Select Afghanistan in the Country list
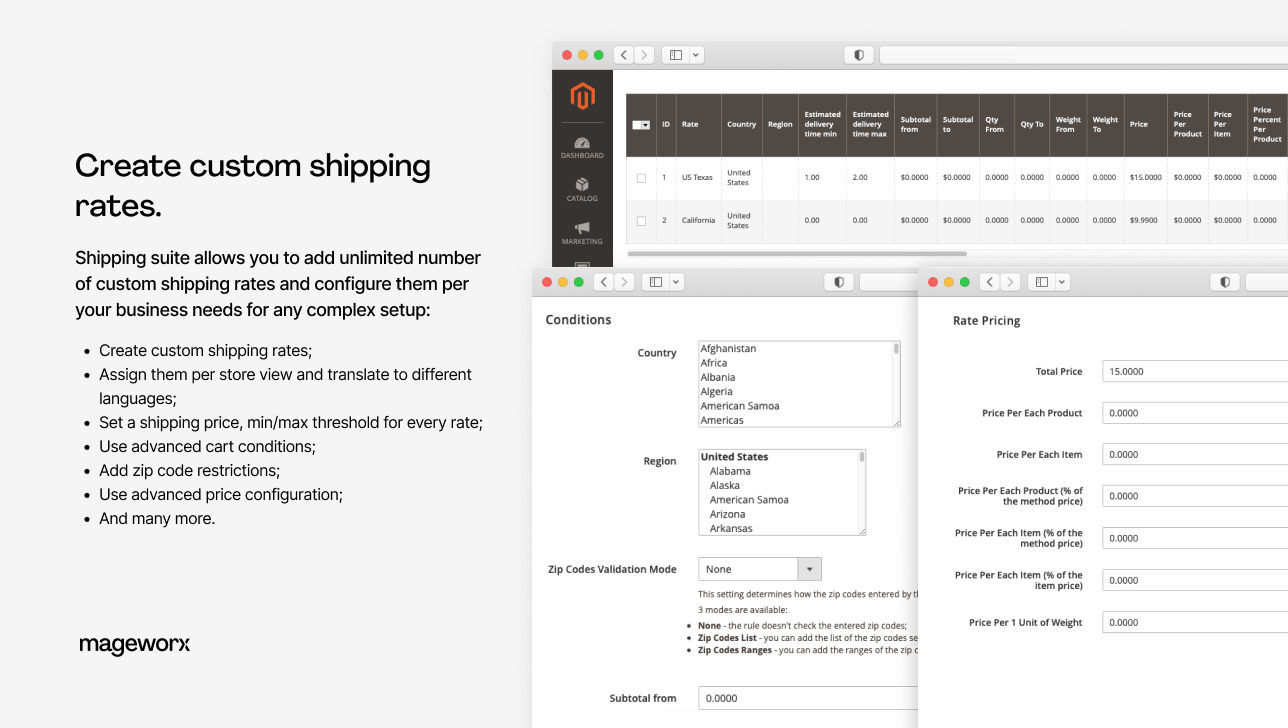Viewport: 1288px width, 728px height. (x=729, y=349)
